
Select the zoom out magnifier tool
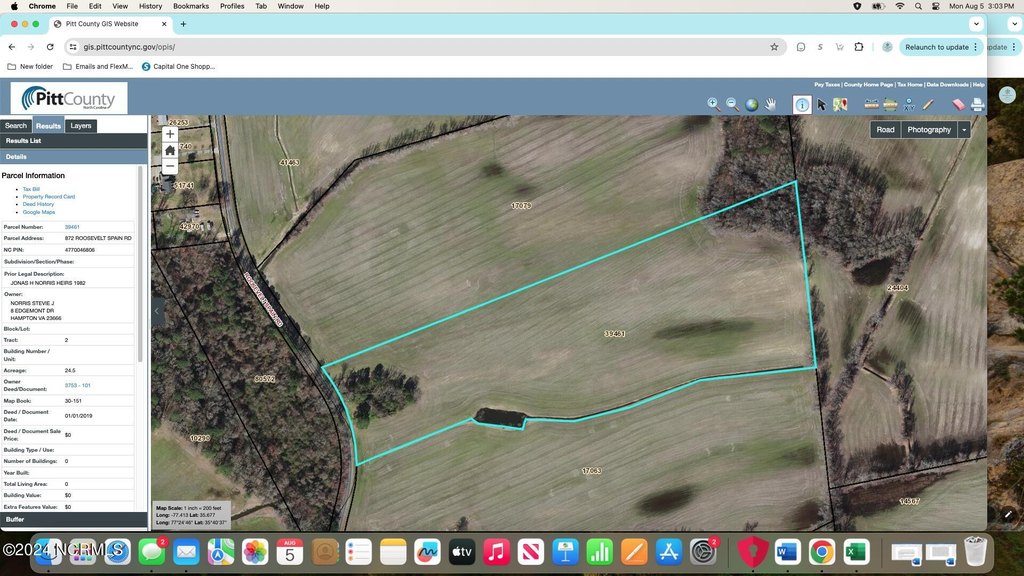point(733,104)
